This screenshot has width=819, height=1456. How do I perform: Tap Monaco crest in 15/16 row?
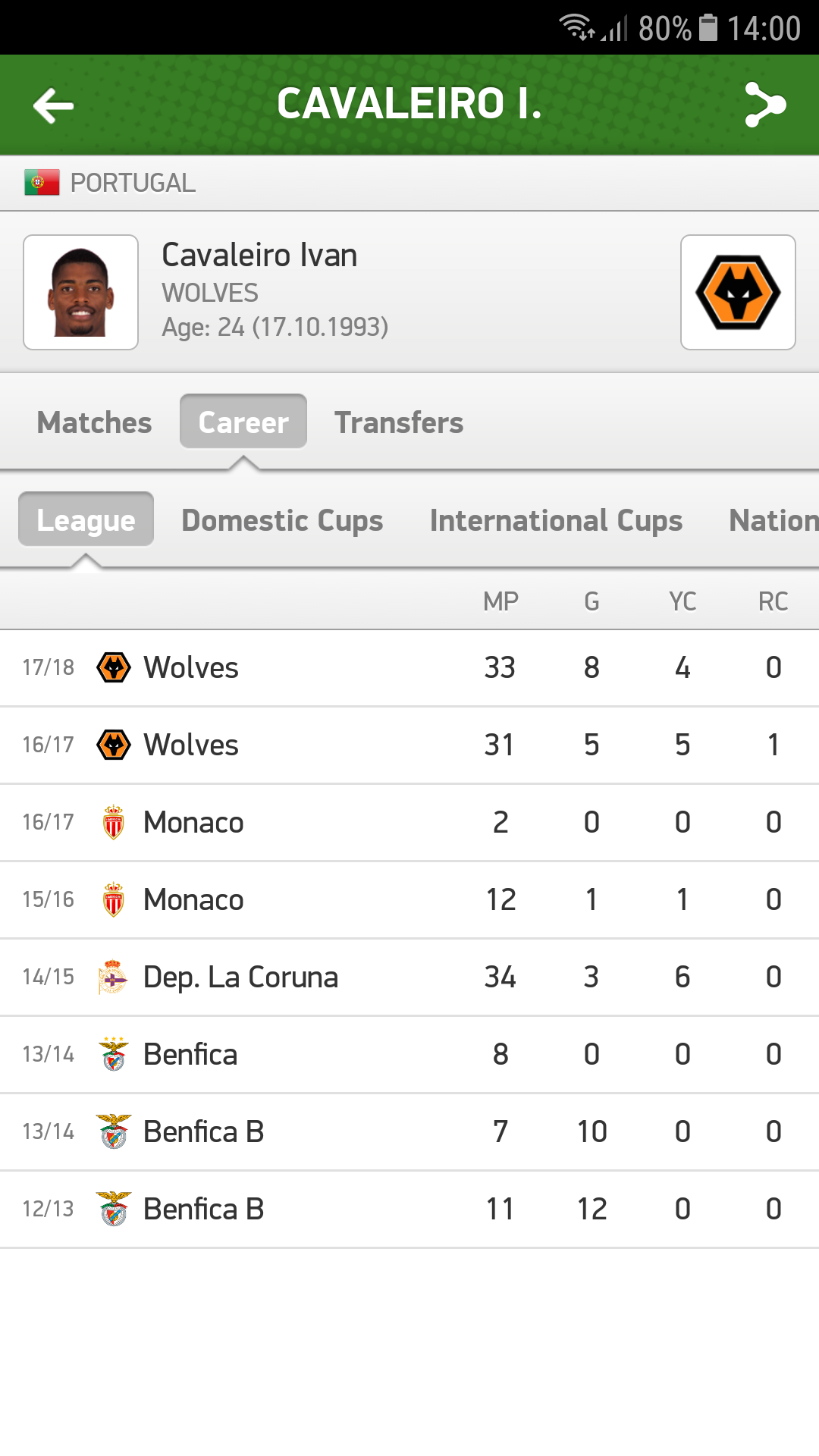click(x=114, y=899)
